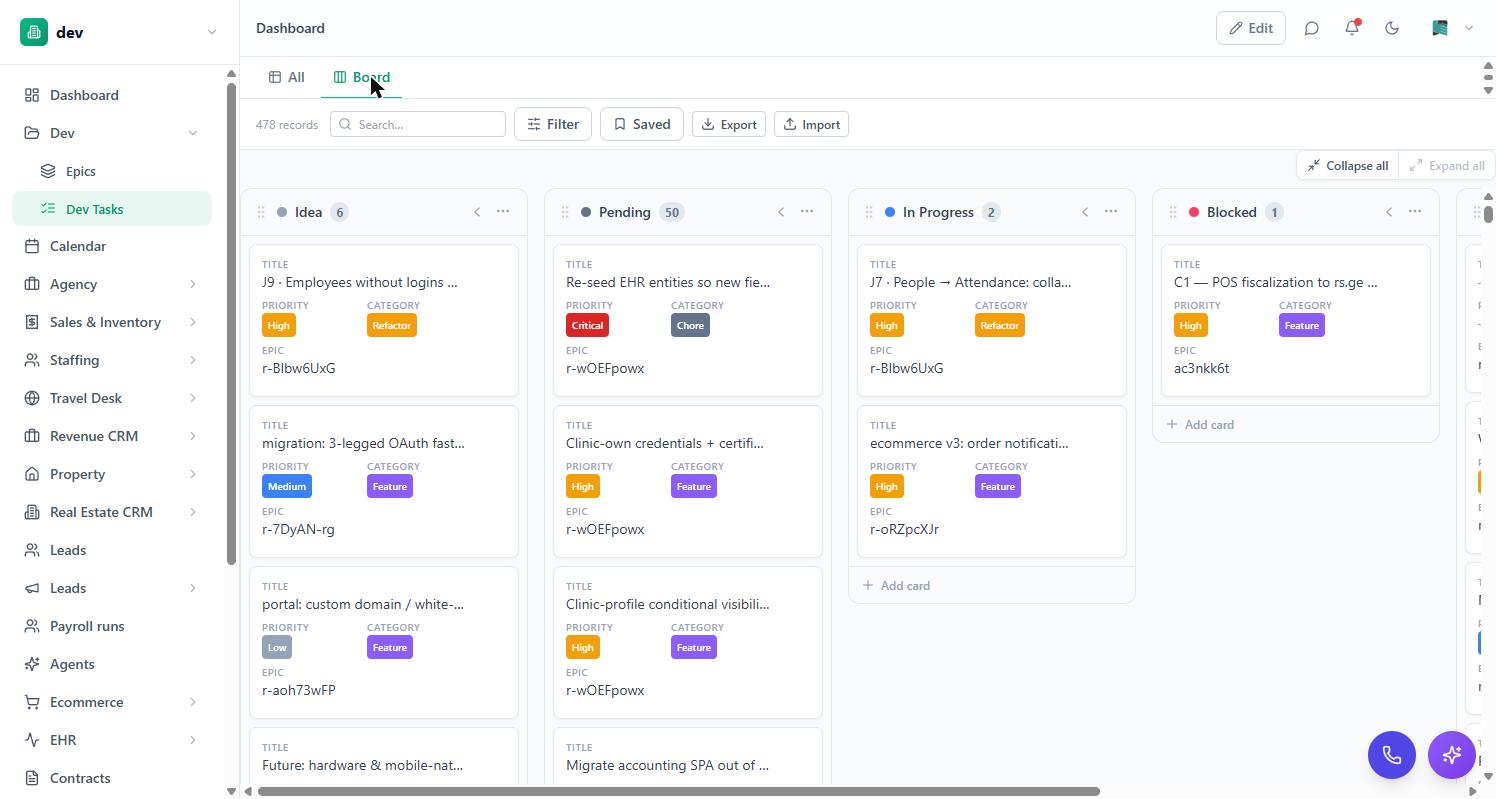Screen dimensions: 1496x799
Task: Open the AI sparkle assistant button
Action: 1452,755
